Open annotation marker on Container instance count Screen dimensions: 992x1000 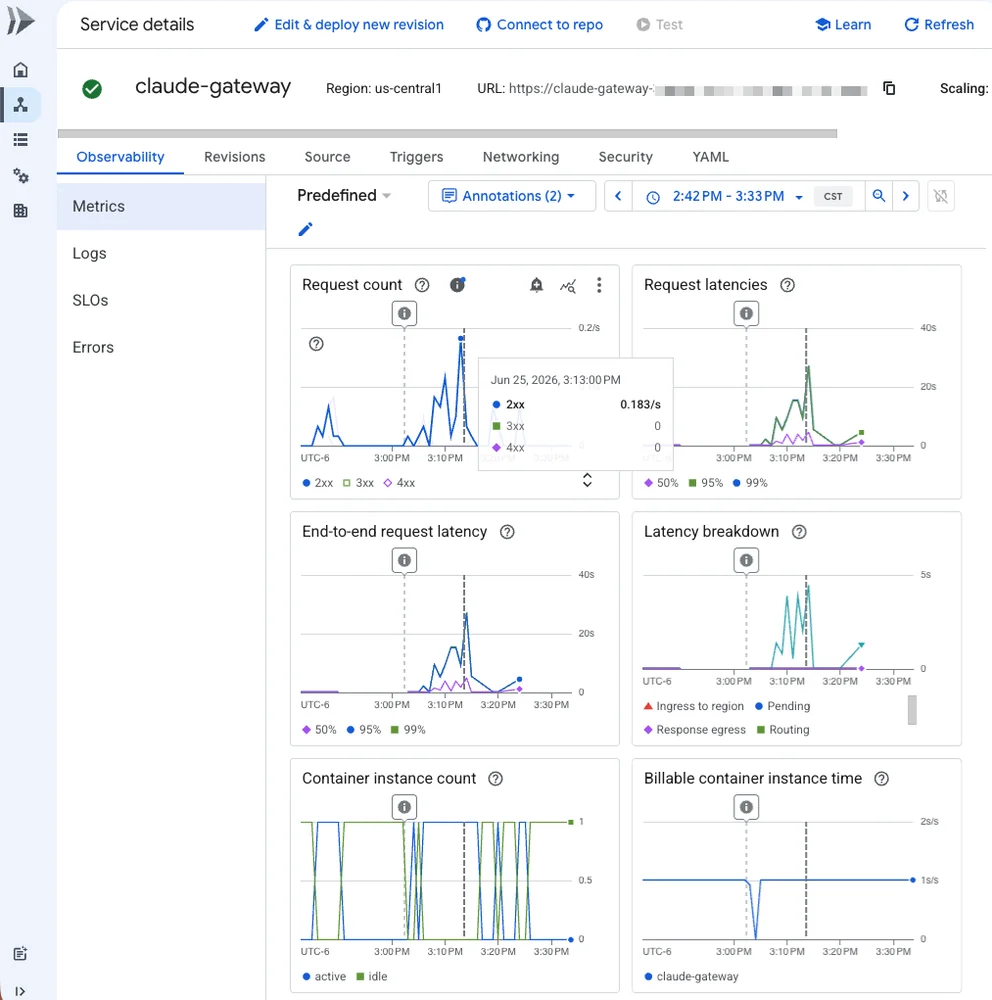click(404, 807)
